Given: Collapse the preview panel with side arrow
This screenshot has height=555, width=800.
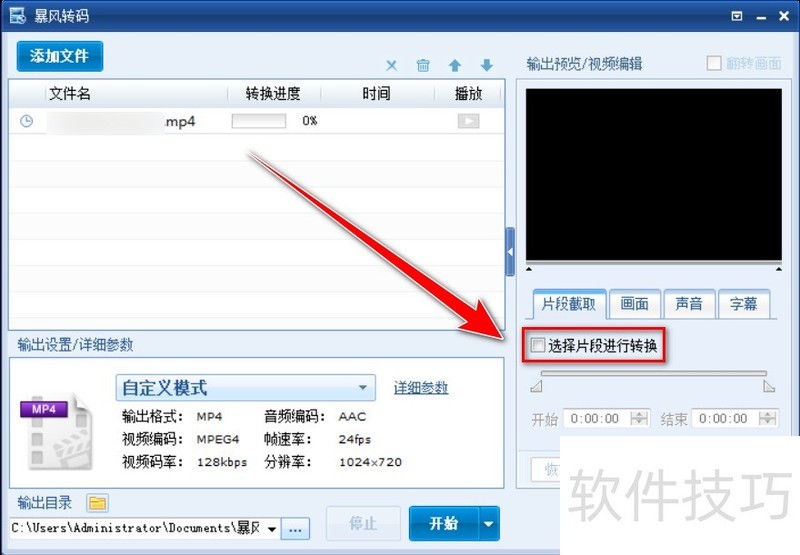Looking at the screenshot, I should [x=510, y=252].
